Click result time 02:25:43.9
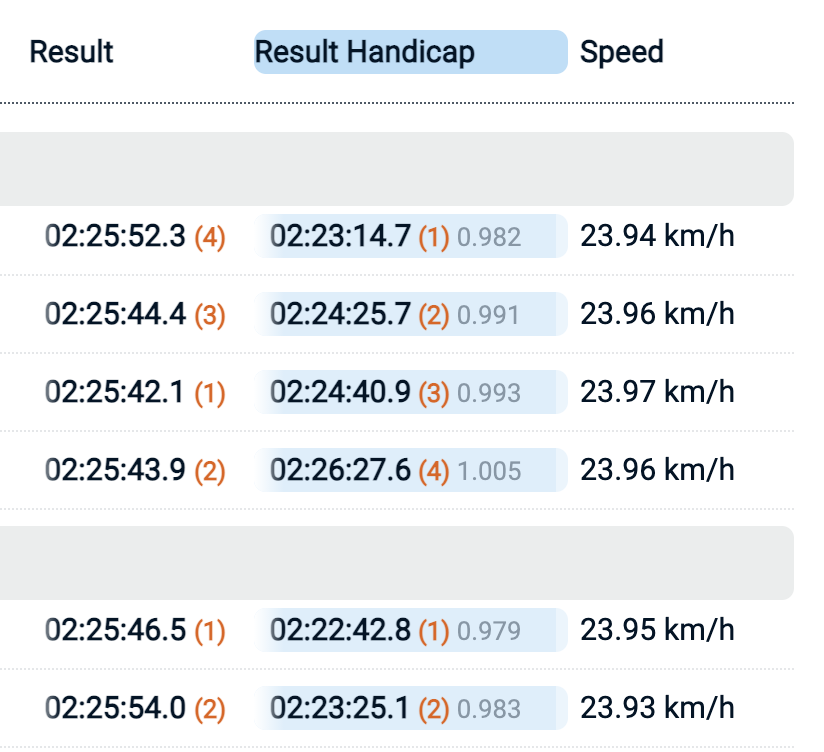 pos(115,469)
